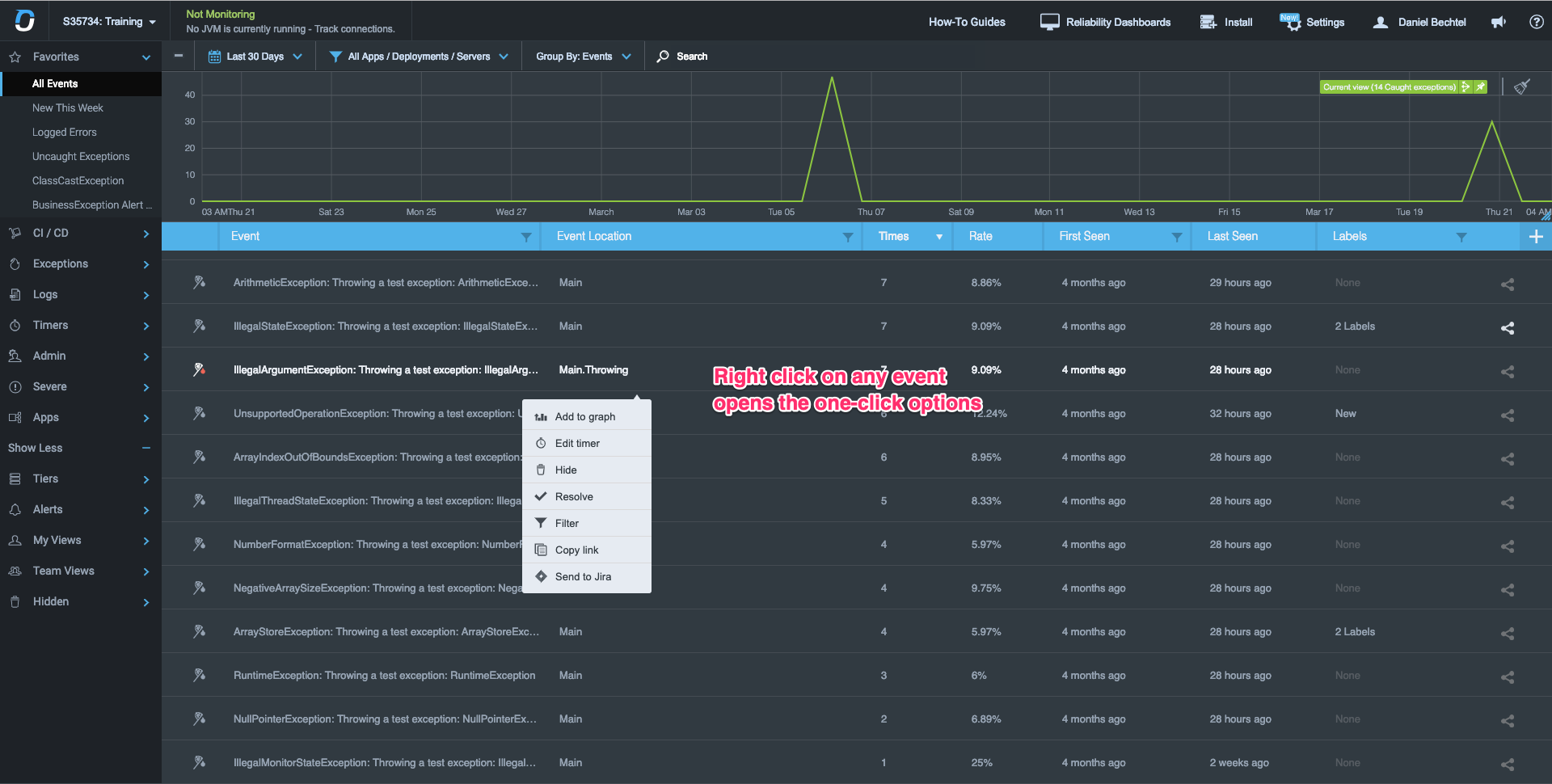Open the Uncaught Exceptions view
The image size is (1552, 784).
[x=81, y=157]
